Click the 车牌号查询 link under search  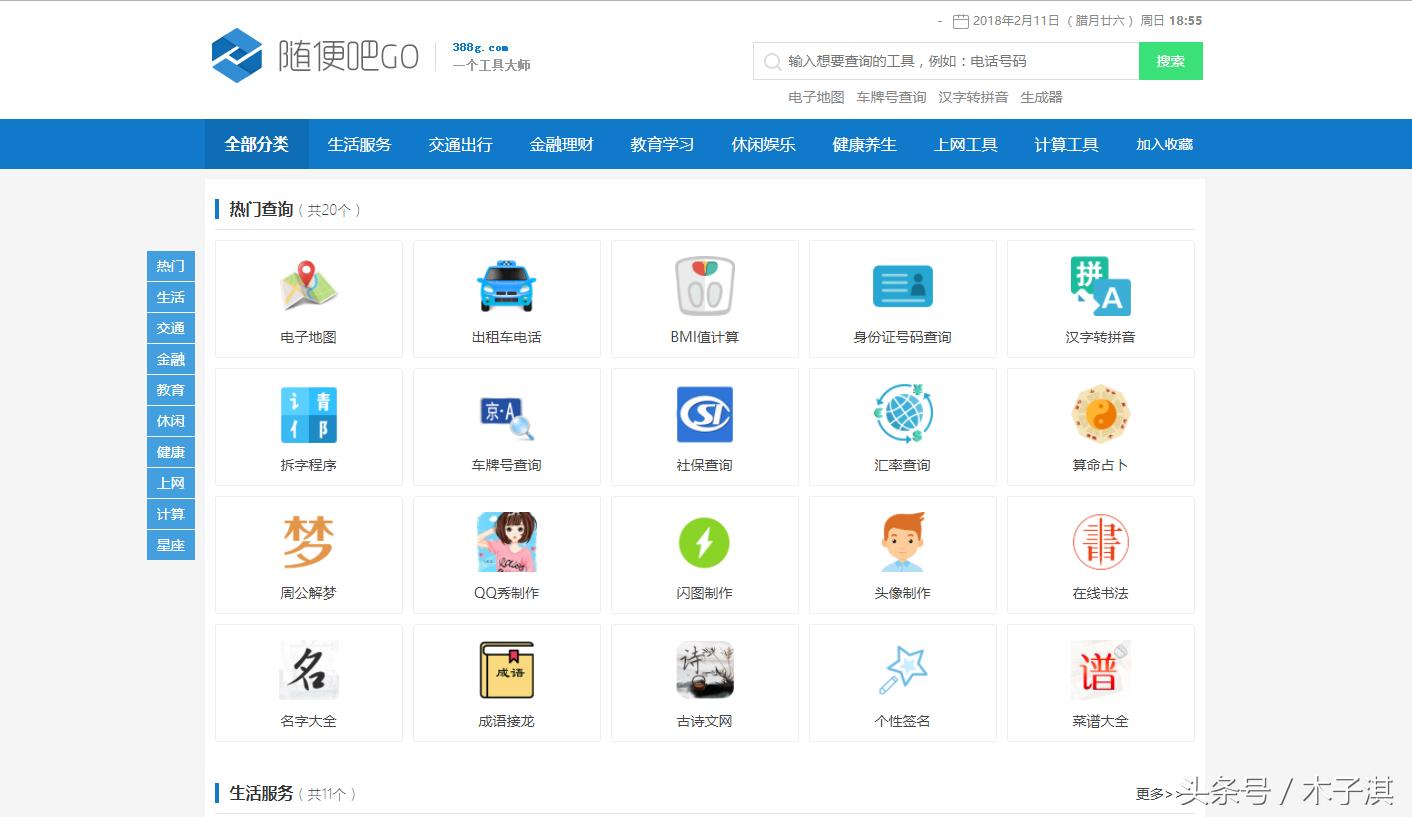[891, 97]
